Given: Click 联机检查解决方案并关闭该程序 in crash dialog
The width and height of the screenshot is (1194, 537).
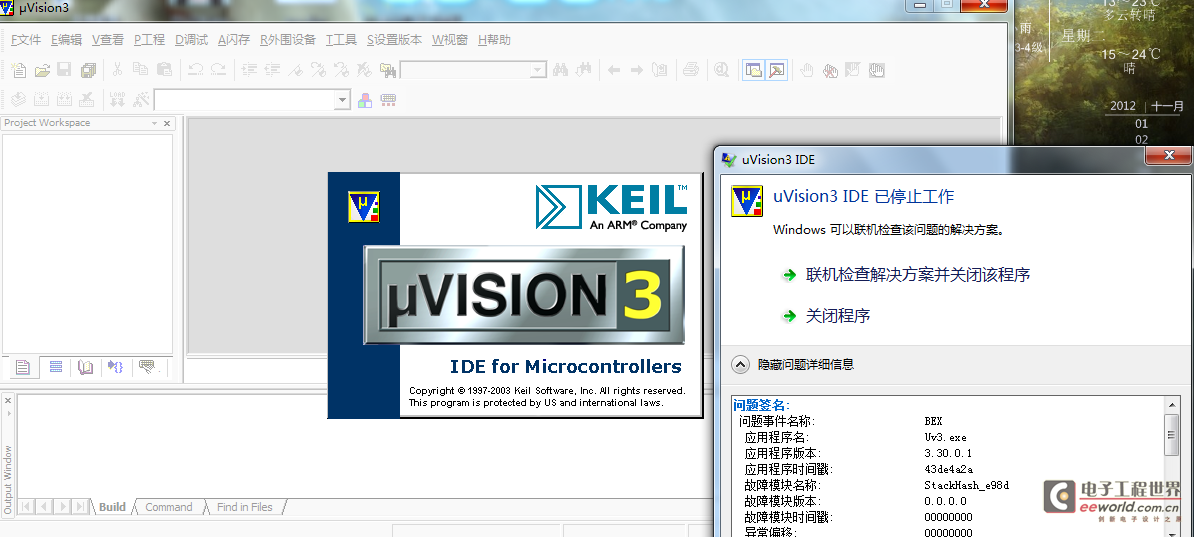Looking at the screenshot, I should click(x=918, y=274).
